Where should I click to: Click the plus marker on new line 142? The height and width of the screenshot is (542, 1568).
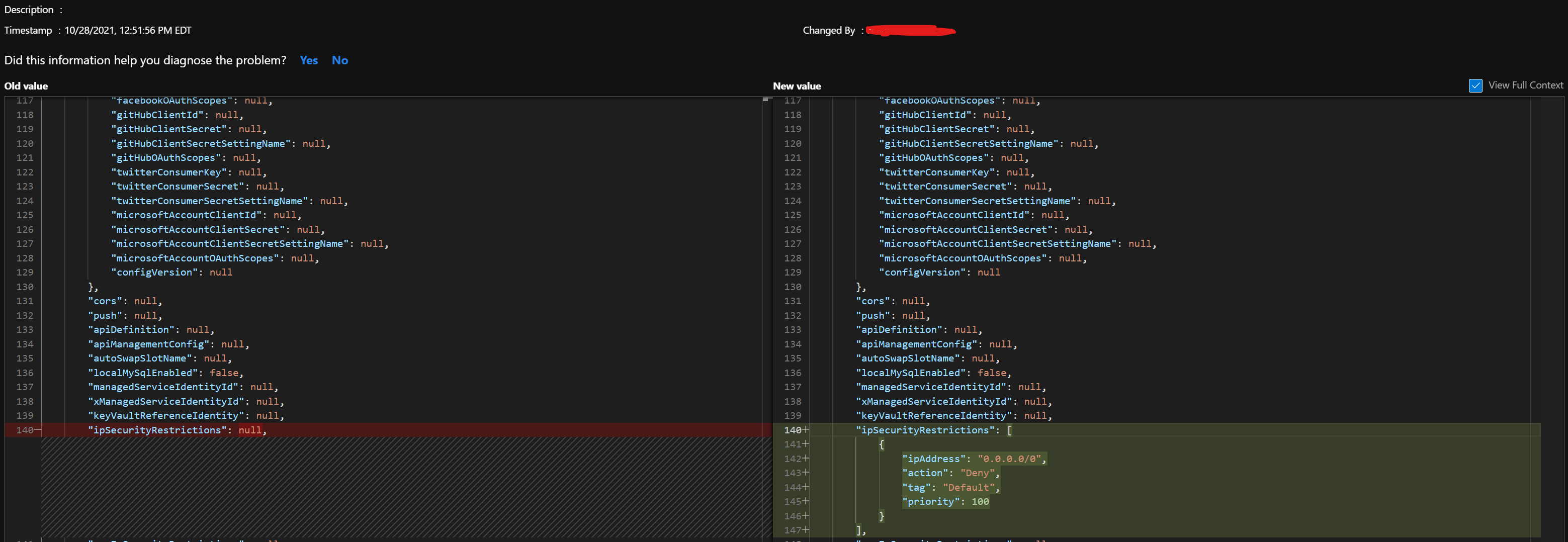point(806,459)
